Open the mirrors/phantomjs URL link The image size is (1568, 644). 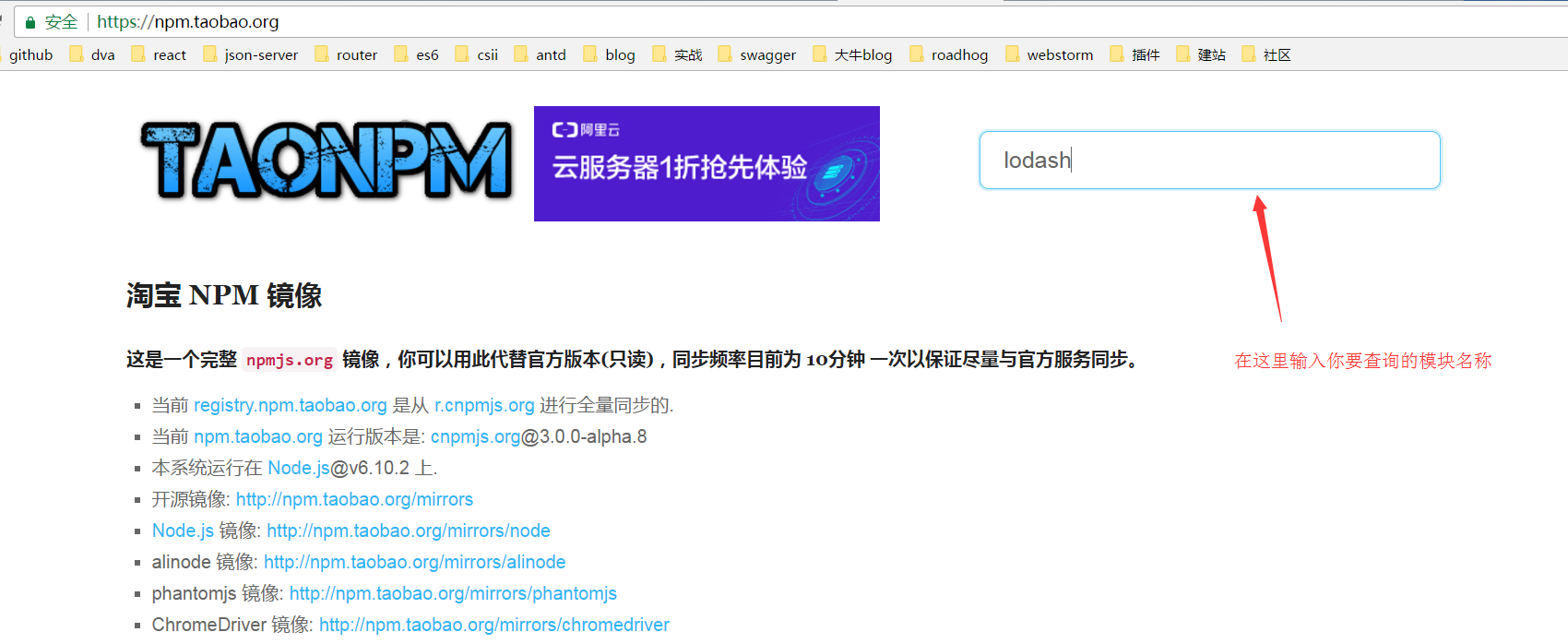point(453,593)
